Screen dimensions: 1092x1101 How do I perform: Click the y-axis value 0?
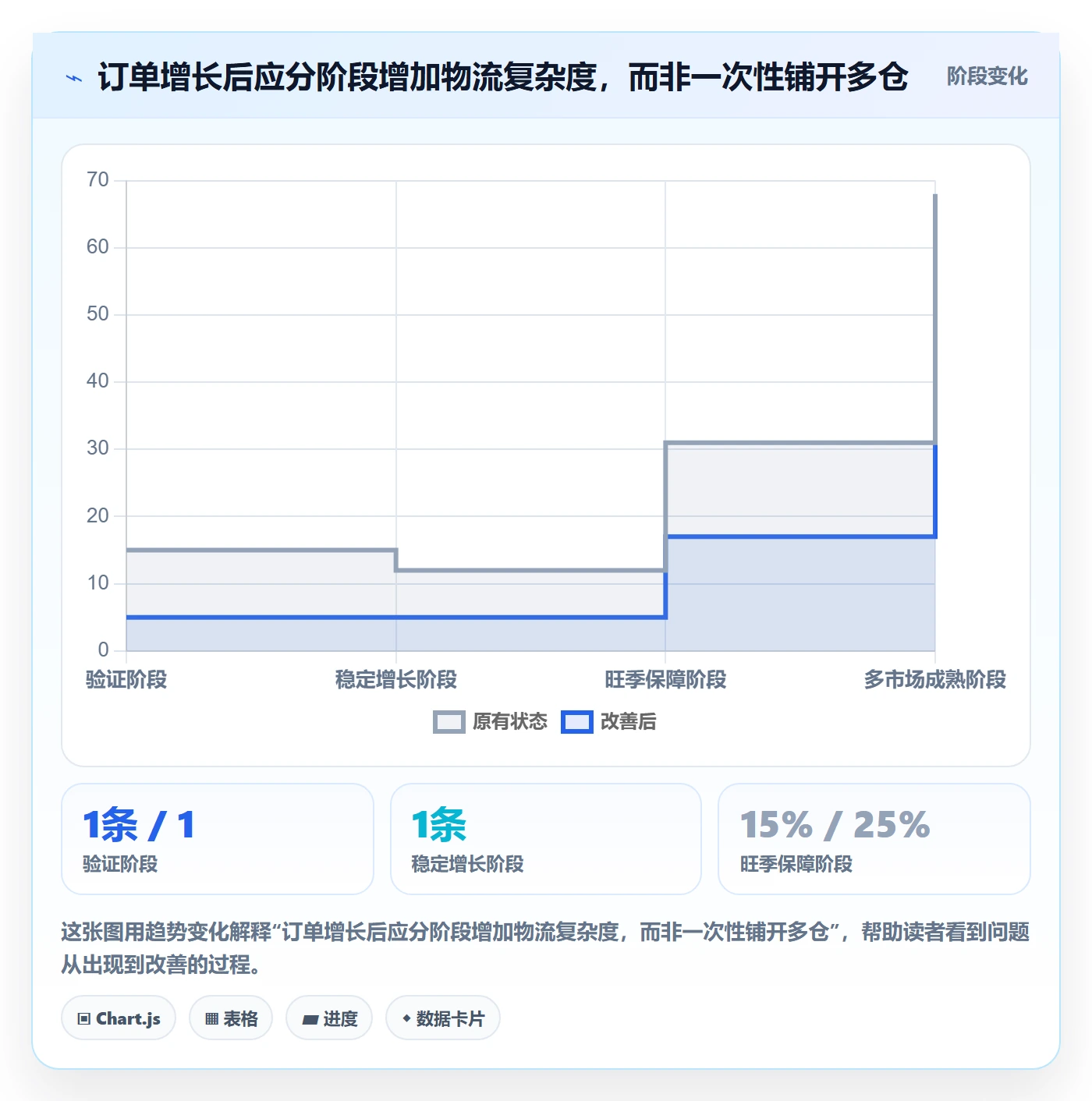[x=104, y=650]
